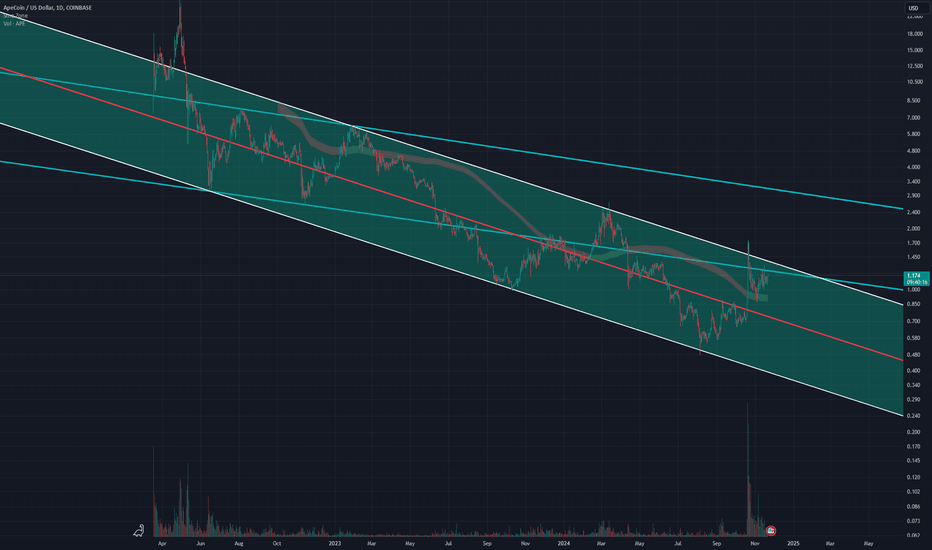Image resolution: width=932 pixels, height=550 pixels.
Task: Click the Oct label on time axis
Action: tap(276, 543)
